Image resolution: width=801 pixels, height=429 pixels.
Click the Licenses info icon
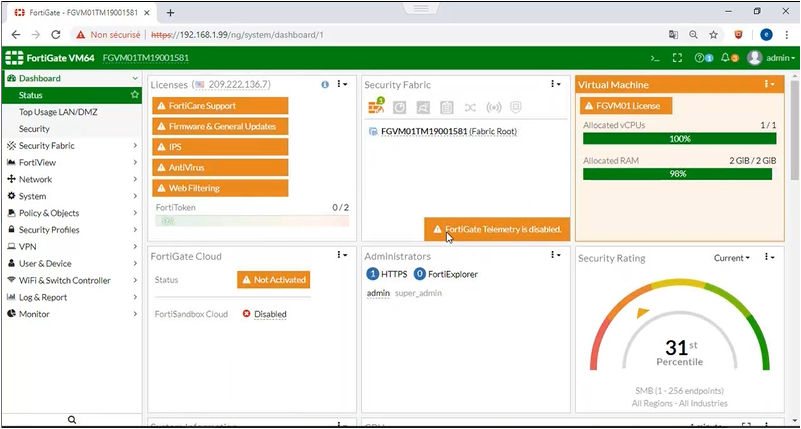click(325, 85)
